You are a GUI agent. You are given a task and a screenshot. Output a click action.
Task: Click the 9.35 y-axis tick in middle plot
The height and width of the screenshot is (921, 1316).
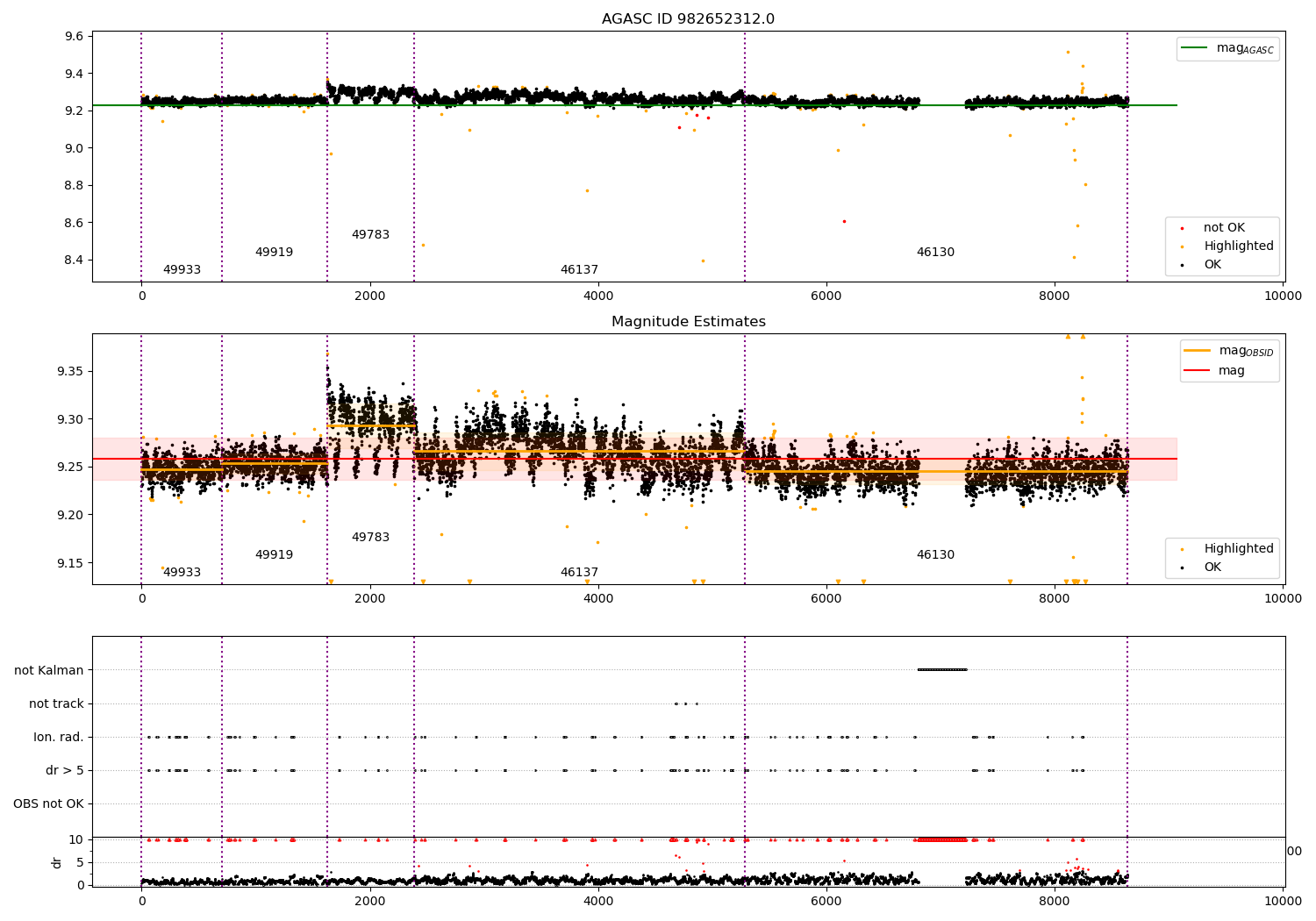(x=70, y=372)
